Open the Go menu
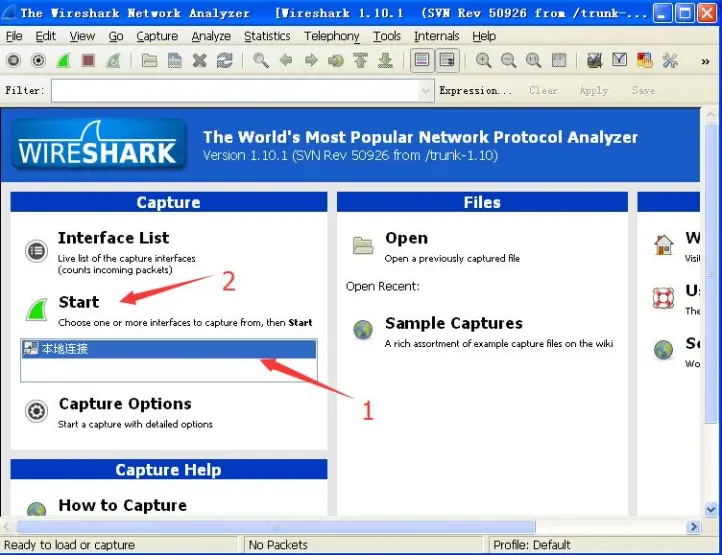 click(116, 36)
